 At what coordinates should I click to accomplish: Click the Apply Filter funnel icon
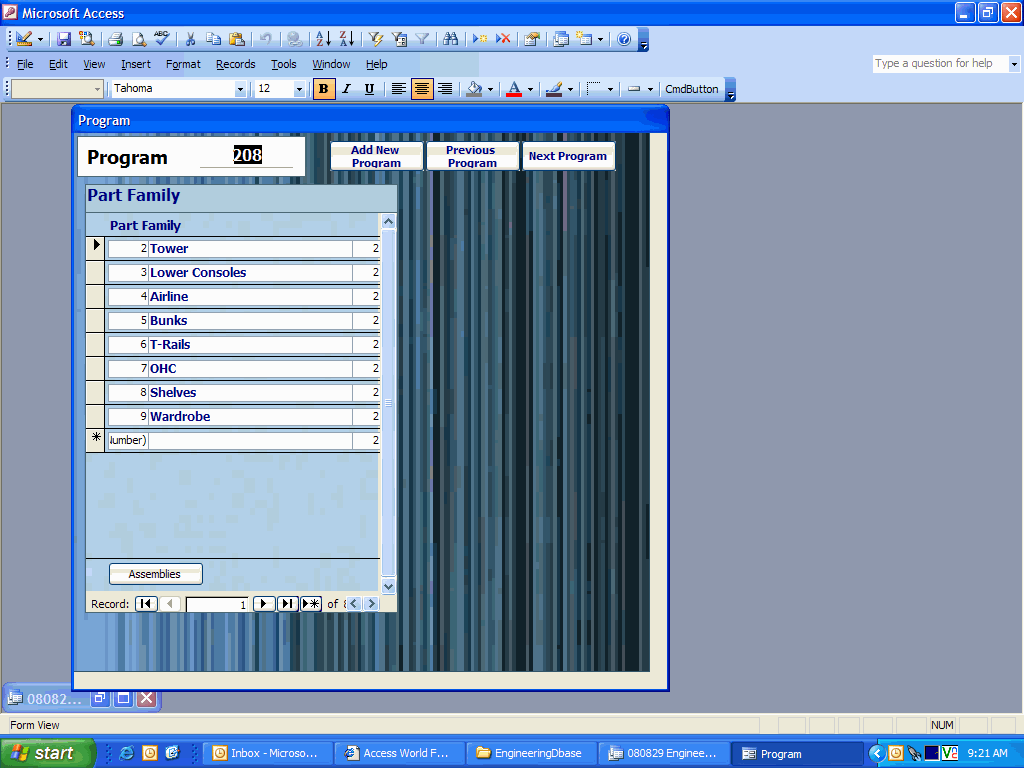tap(422, 39)
